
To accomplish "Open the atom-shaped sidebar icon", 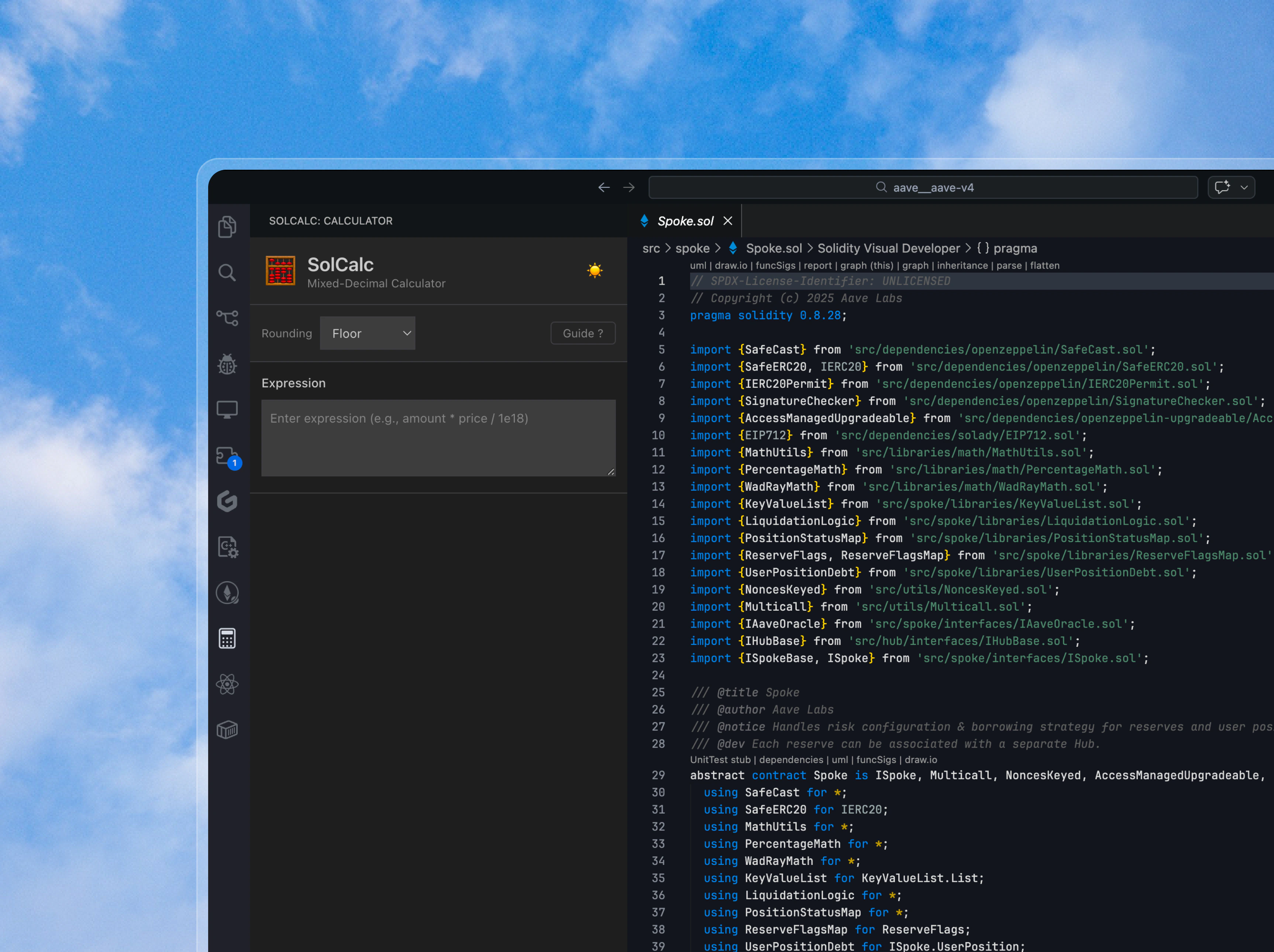I will (x=227, y=684).
